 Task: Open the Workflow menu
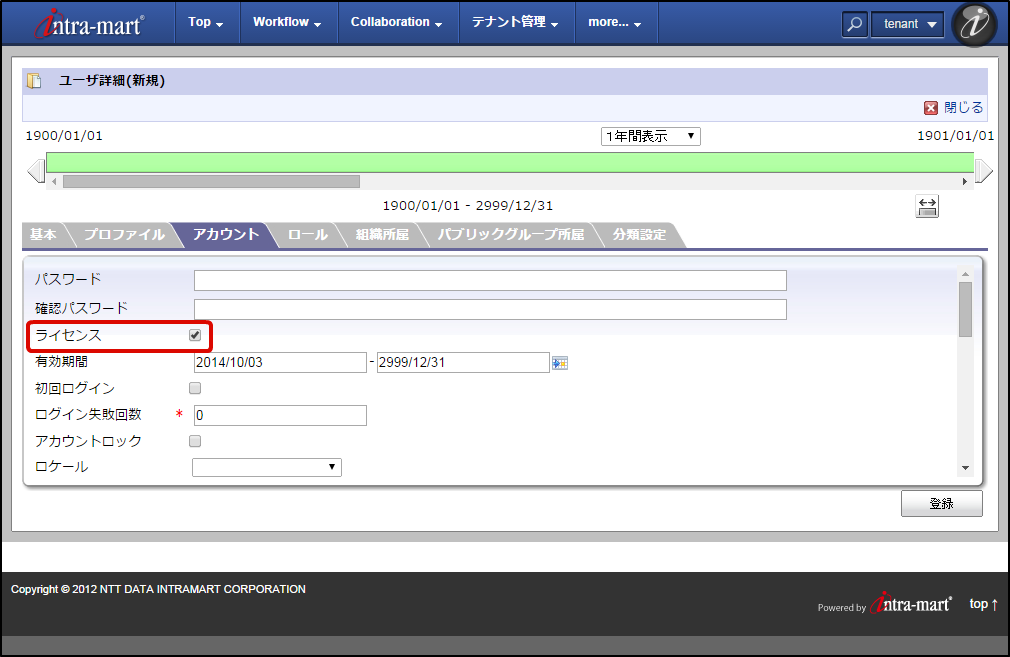pyautogui.click(x=287, y=22)
